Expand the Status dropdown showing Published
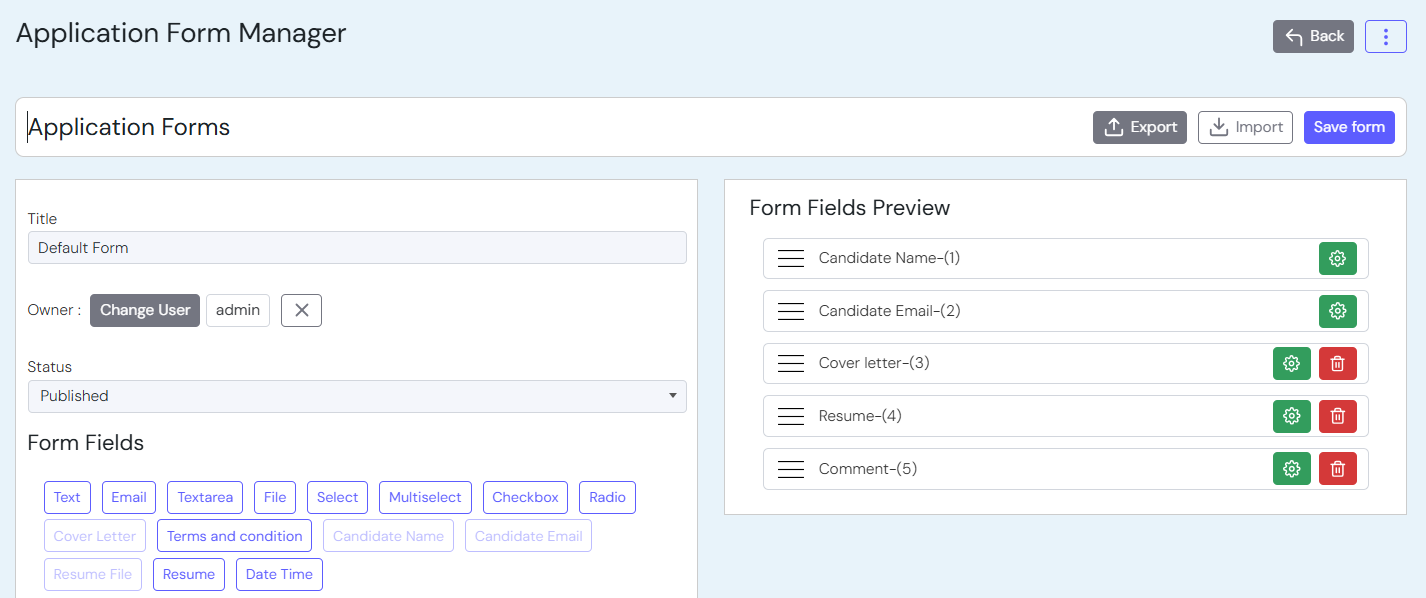Screen dimensions: 1426x598 [357, 396]
